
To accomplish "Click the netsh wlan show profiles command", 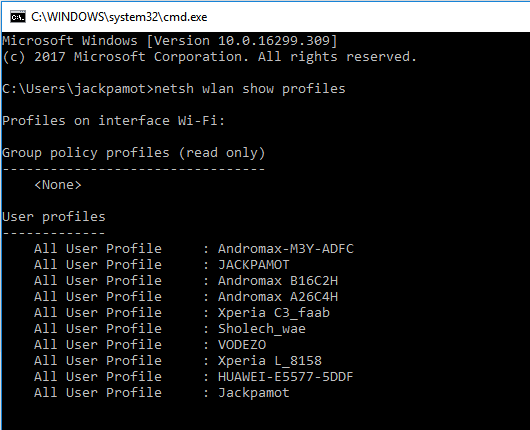I will [x=250, y=89].
